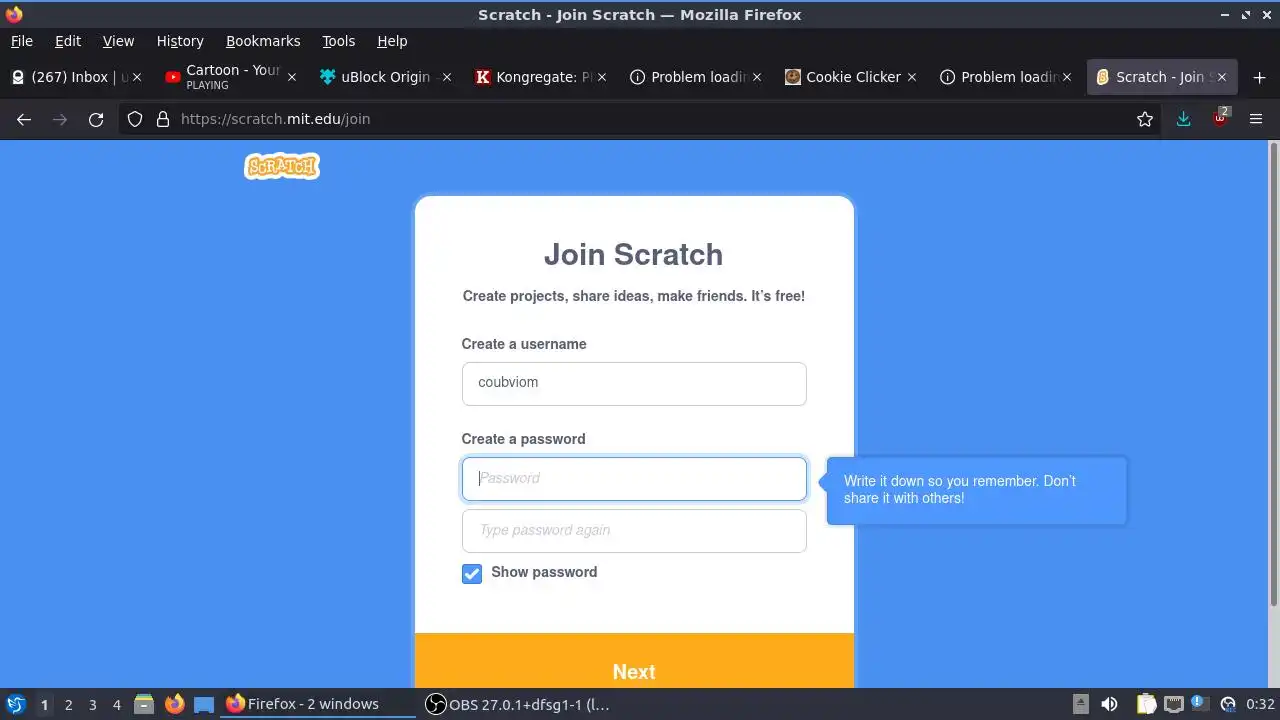Close the Cookie Clicker tab
Viewport: 1280px width, 720px height.
(912, 77)
